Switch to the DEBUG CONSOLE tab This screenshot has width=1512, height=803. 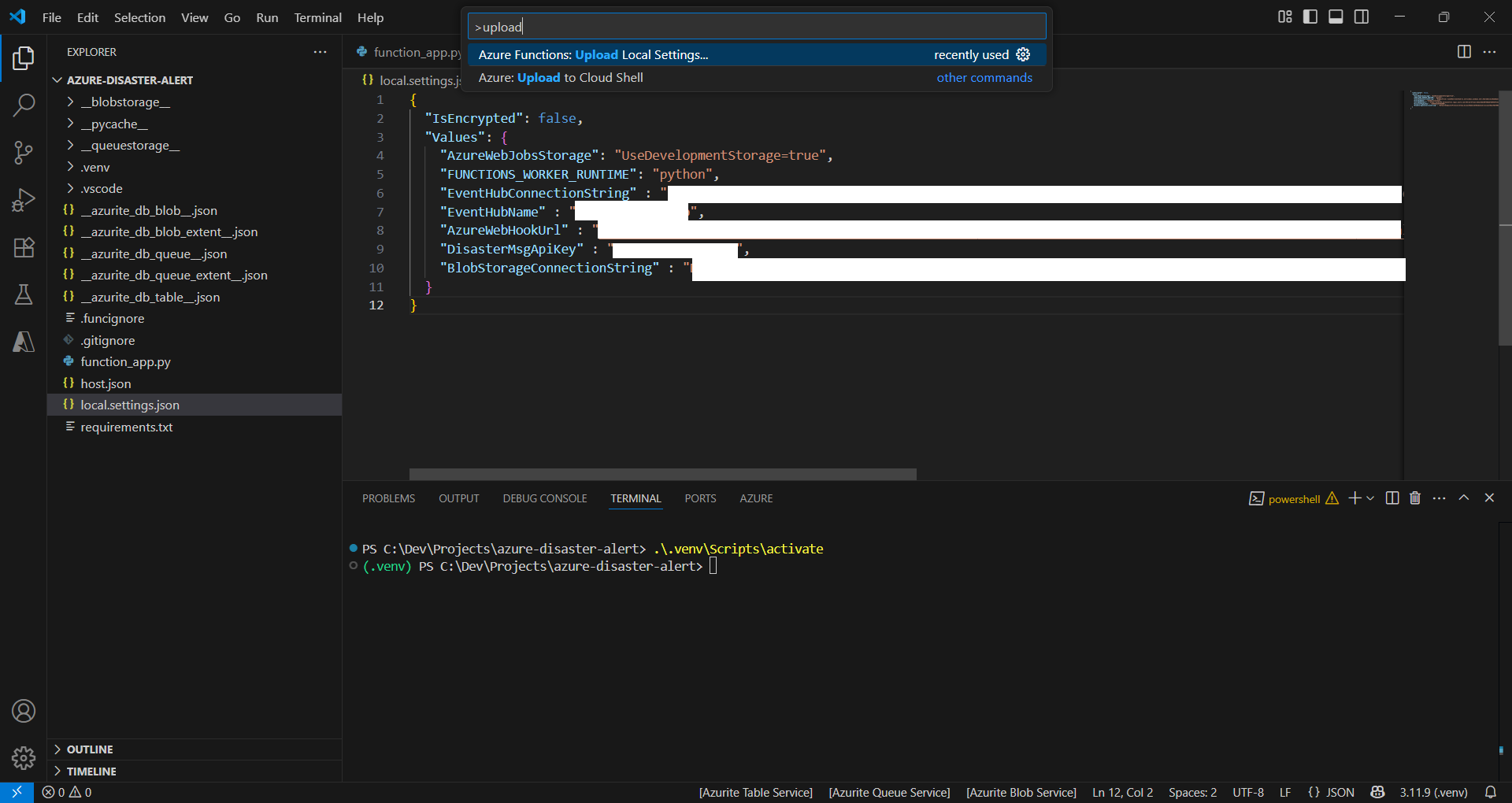(545, 498)
